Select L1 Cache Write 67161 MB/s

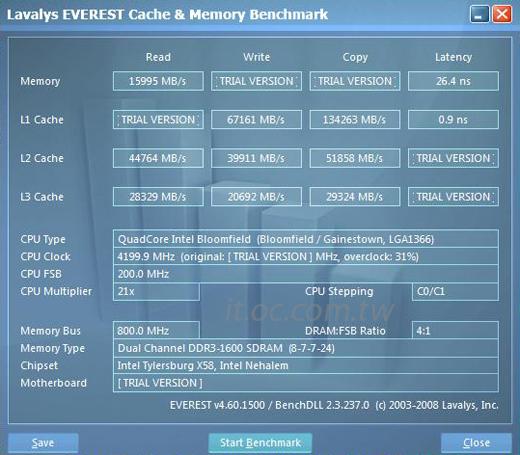256,120
